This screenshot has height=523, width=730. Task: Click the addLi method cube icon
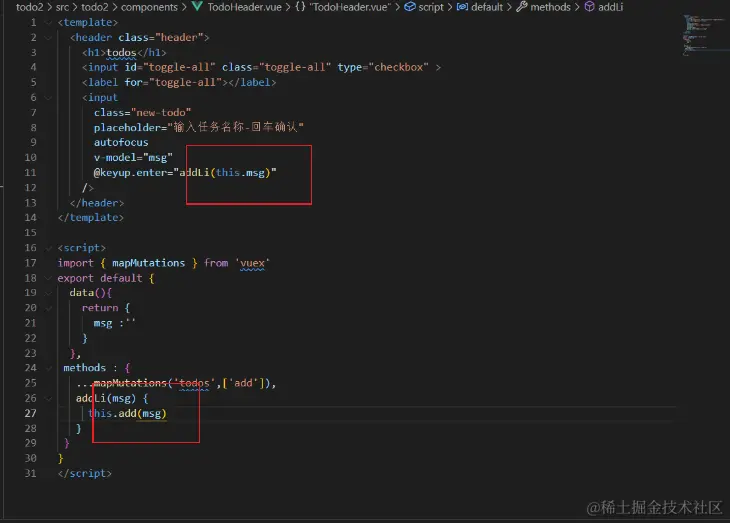589,7
